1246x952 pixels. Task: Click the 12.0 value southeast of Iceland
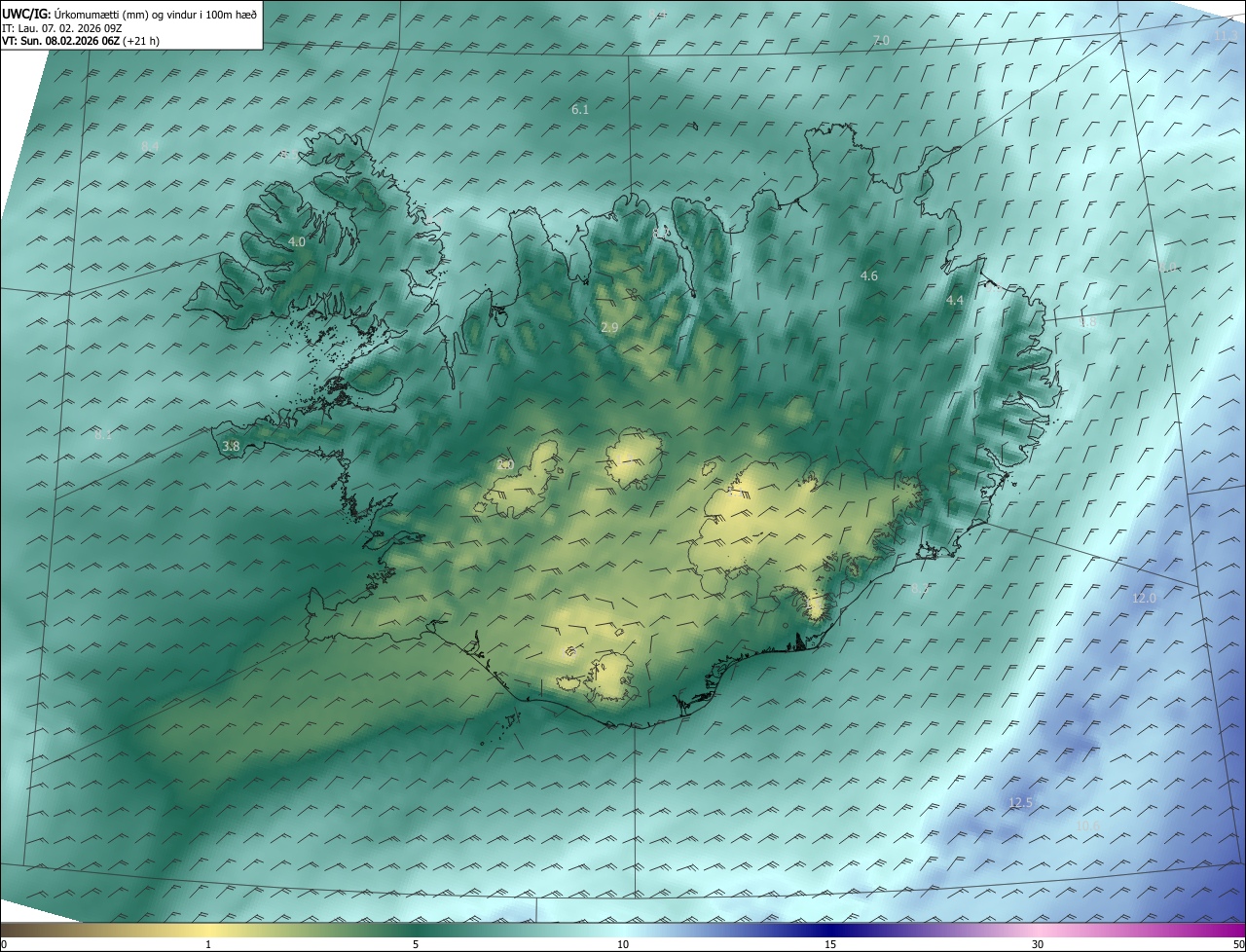click(x=1144, y=598)
